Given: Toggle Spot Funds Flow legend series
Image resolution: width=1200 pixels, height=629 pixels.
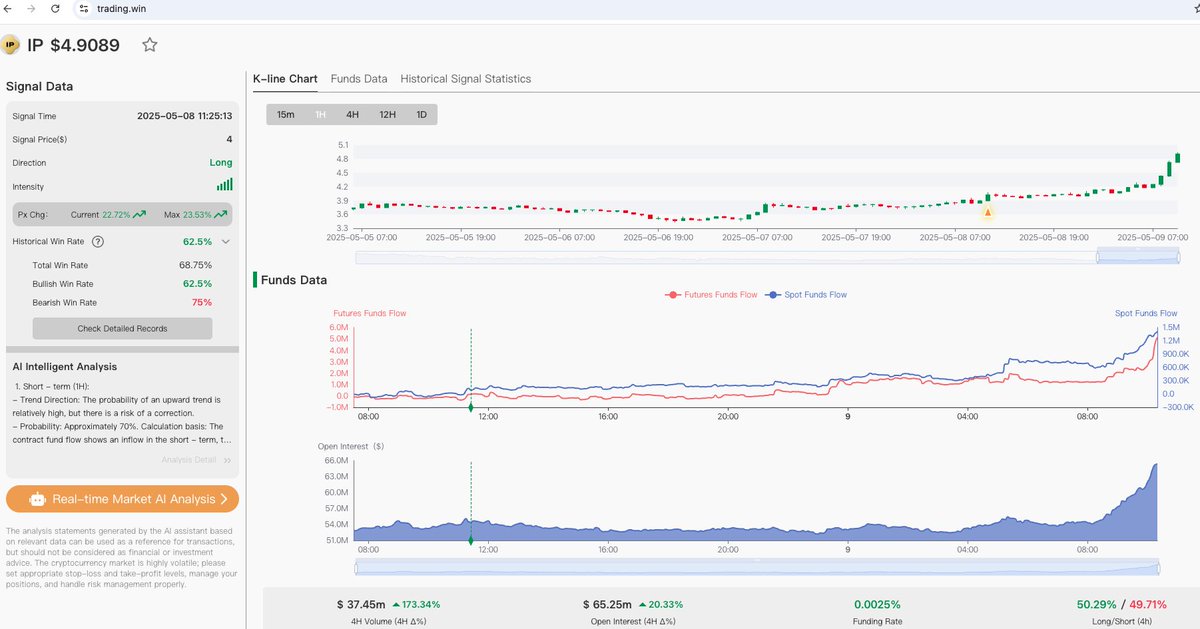Looking at the screenshot, I should [x=805, y=295].
